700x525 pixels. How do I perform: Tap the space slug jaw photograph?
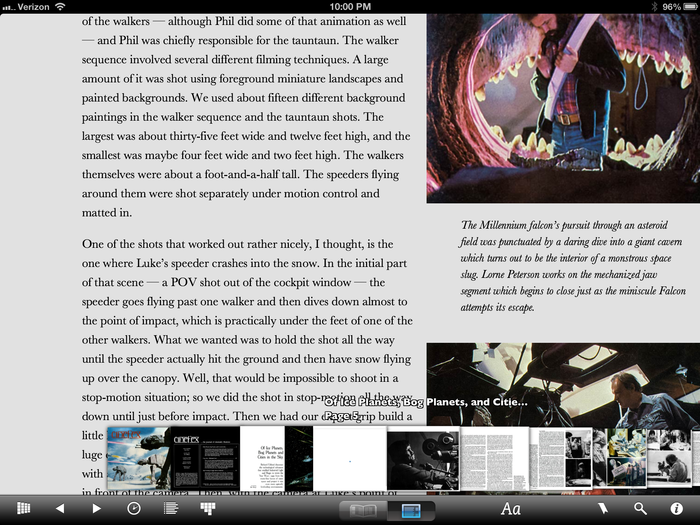[563, 108]
